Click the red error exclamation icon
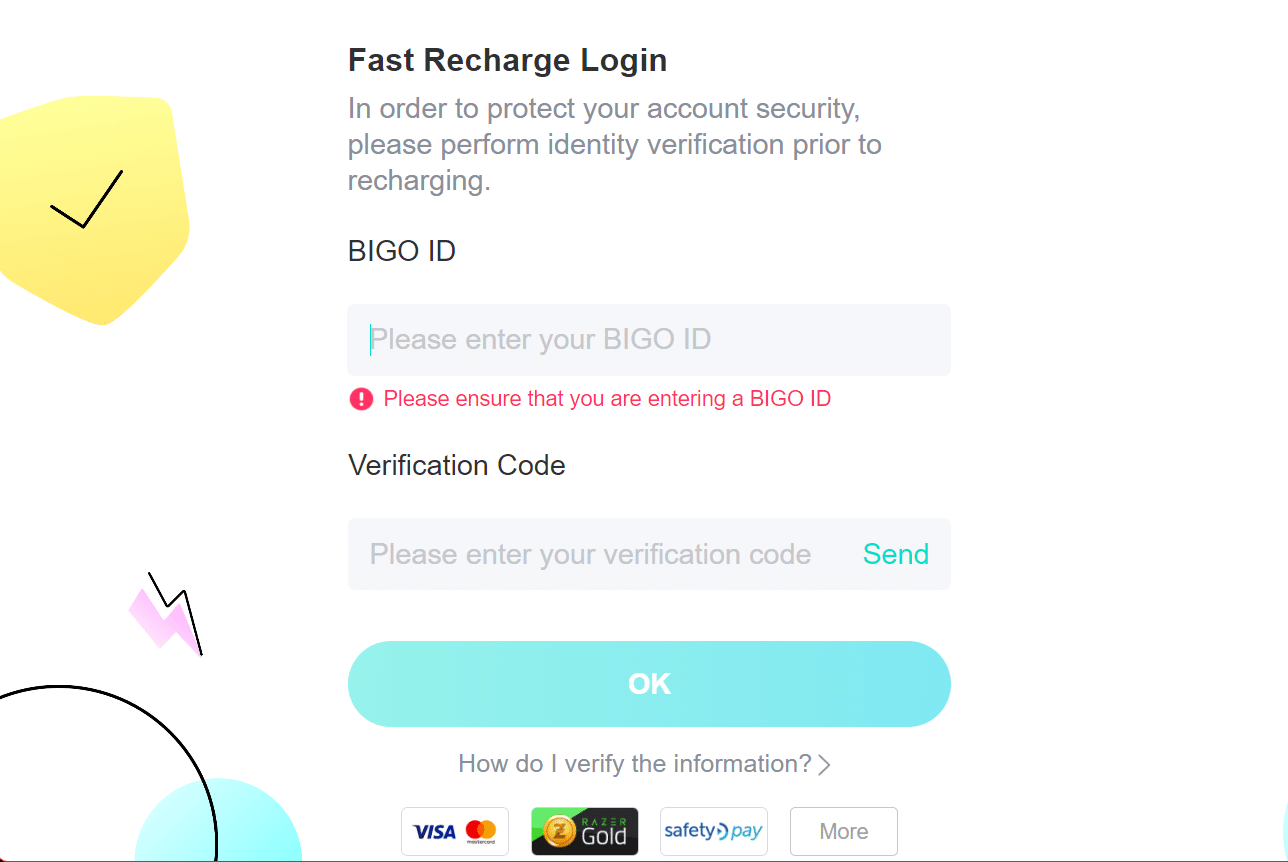The image size is (1288, 862). [361, 398]
